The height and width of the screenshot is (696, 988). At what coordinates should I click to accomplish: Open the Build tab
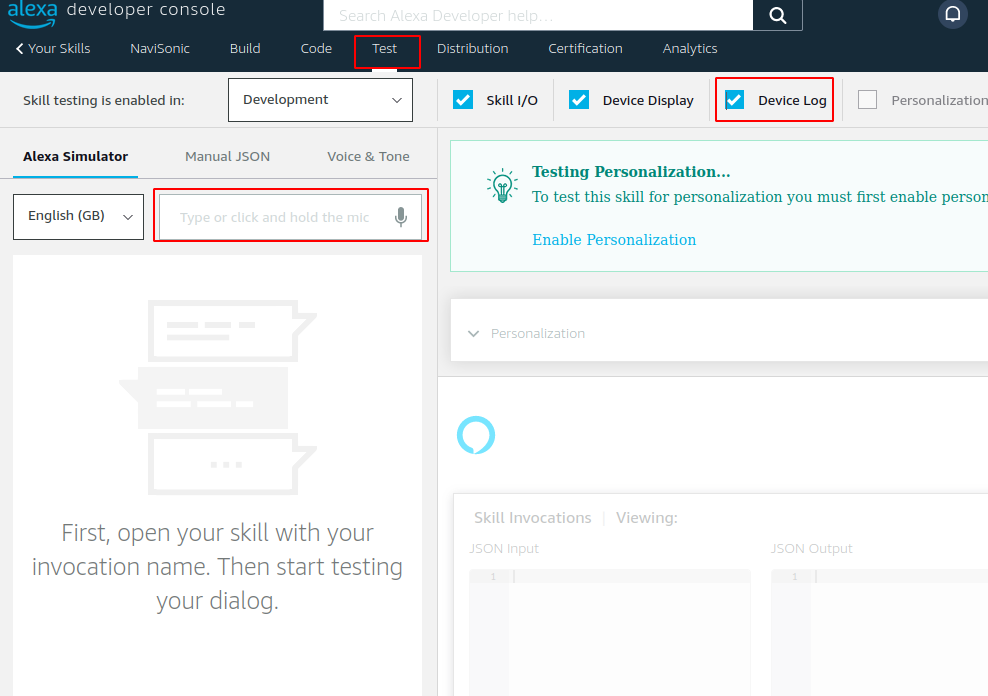[x=245, y=48]
